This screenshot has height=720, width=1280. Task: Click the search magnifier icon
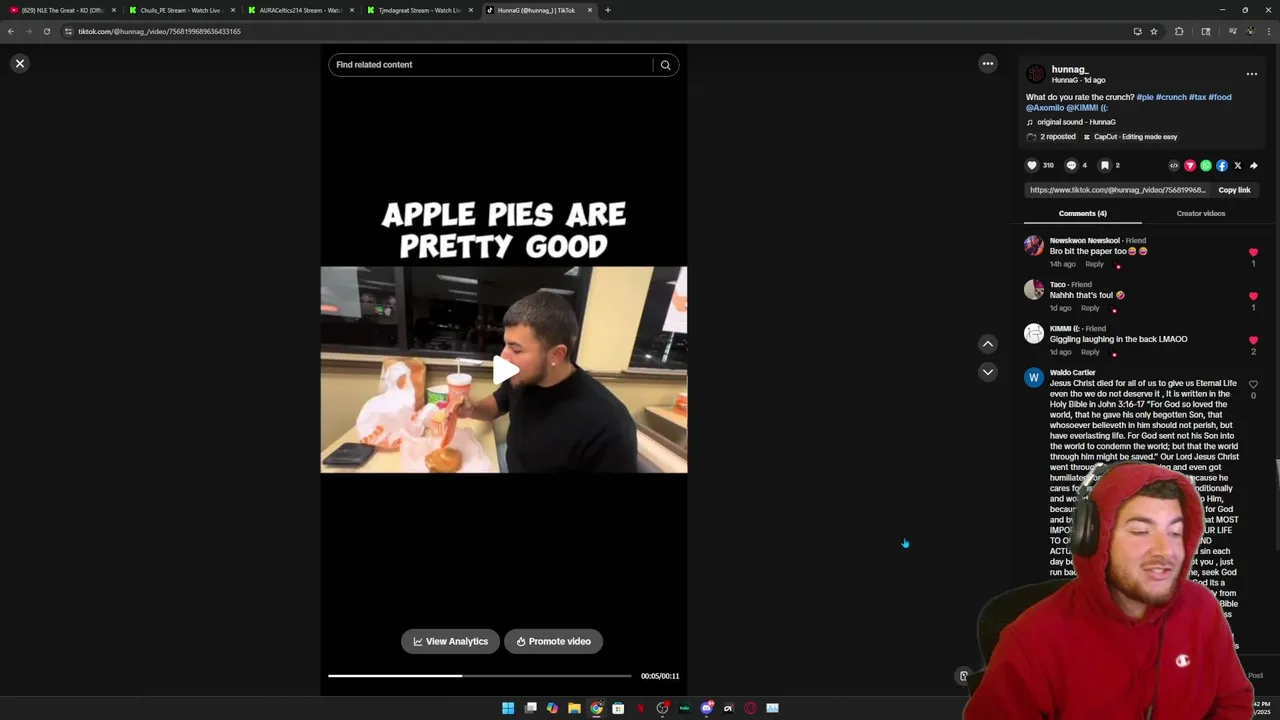(665, 65)
